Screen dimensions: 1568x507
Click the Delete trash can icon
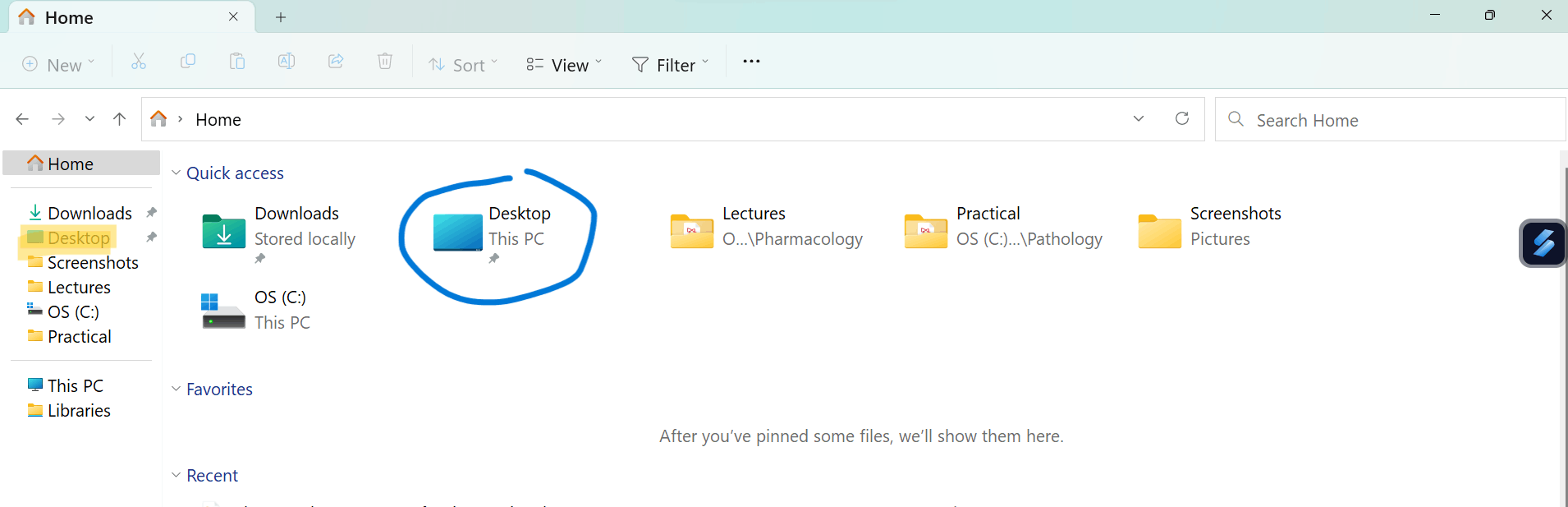pos(385,62)
